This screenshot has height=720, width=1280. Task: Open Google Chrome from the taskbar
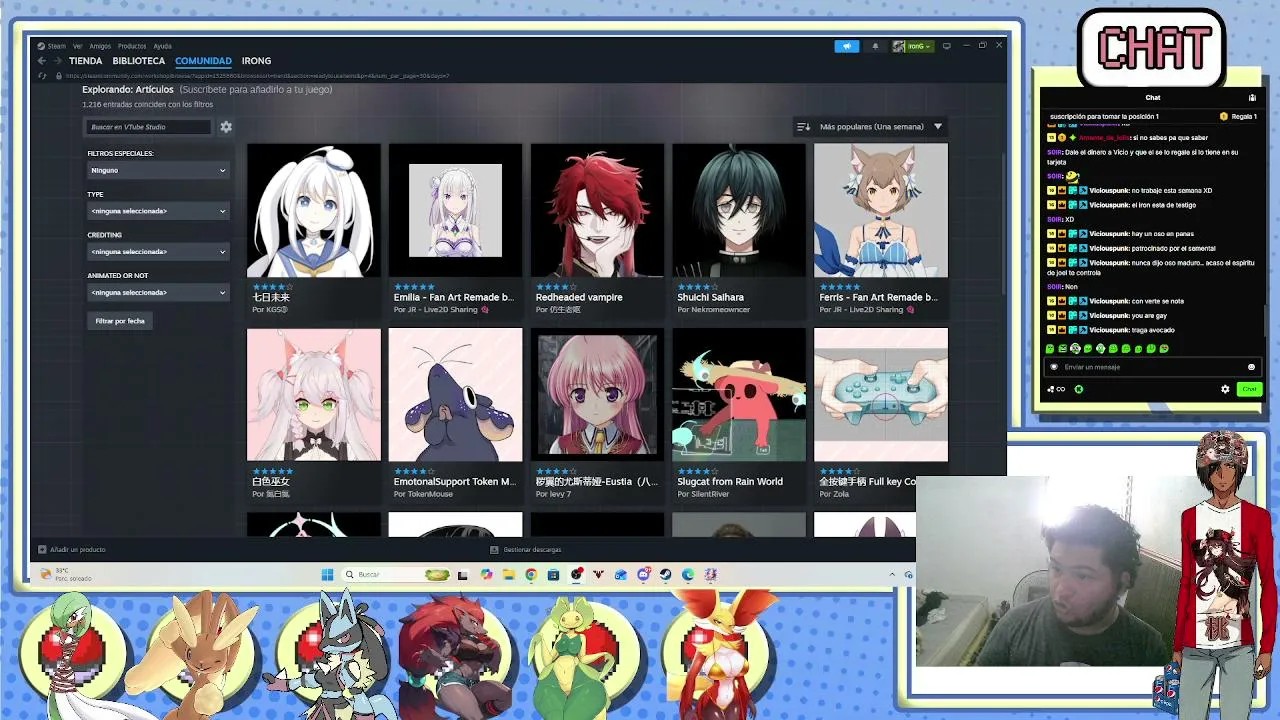(531, 574)
